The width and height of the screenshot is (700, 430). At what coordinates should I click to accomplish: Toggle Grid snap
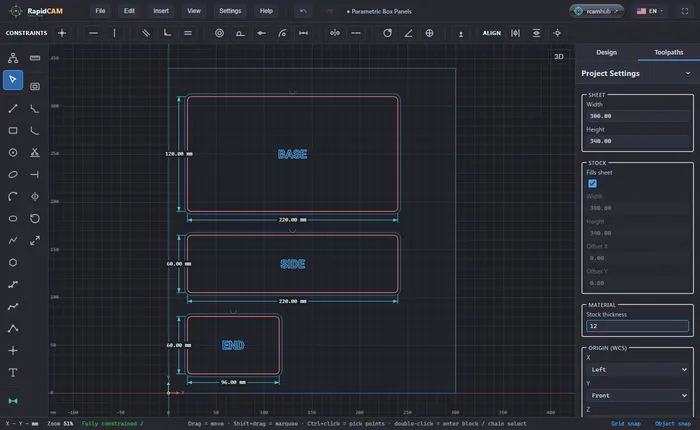click(626, 423)
